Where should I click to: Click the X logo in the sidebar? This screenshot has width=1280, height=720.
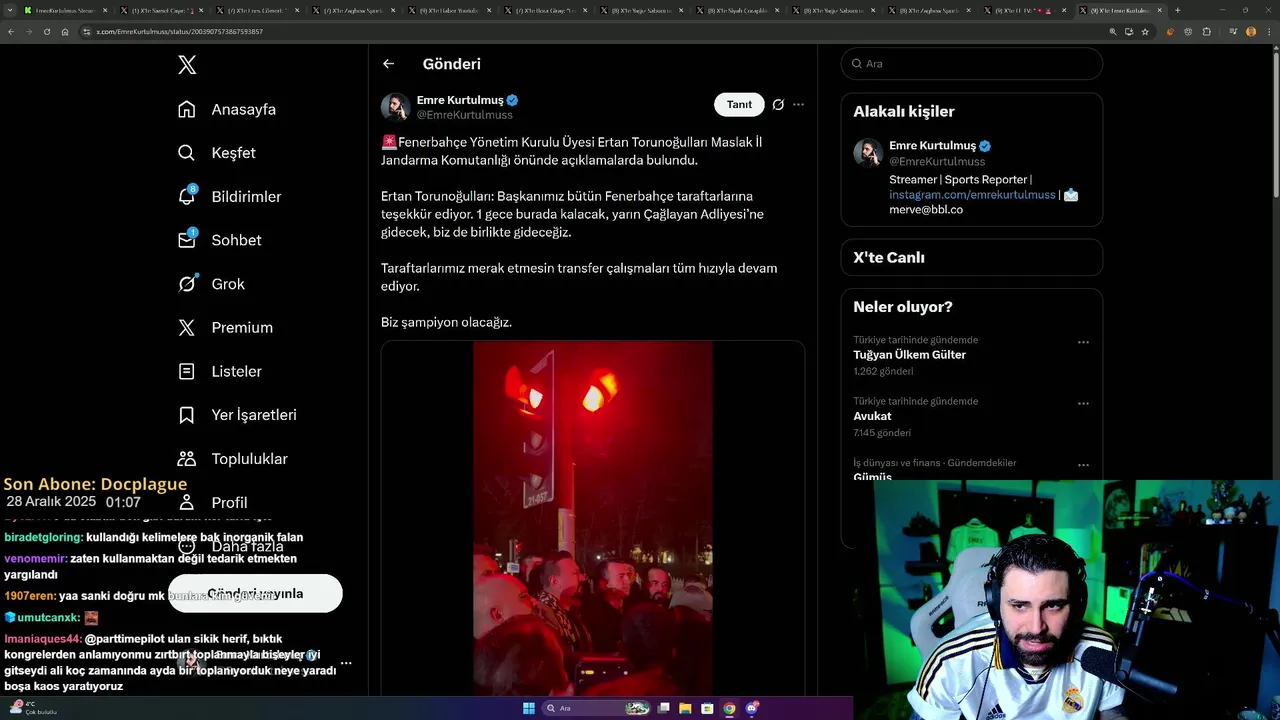coord(187,65)
